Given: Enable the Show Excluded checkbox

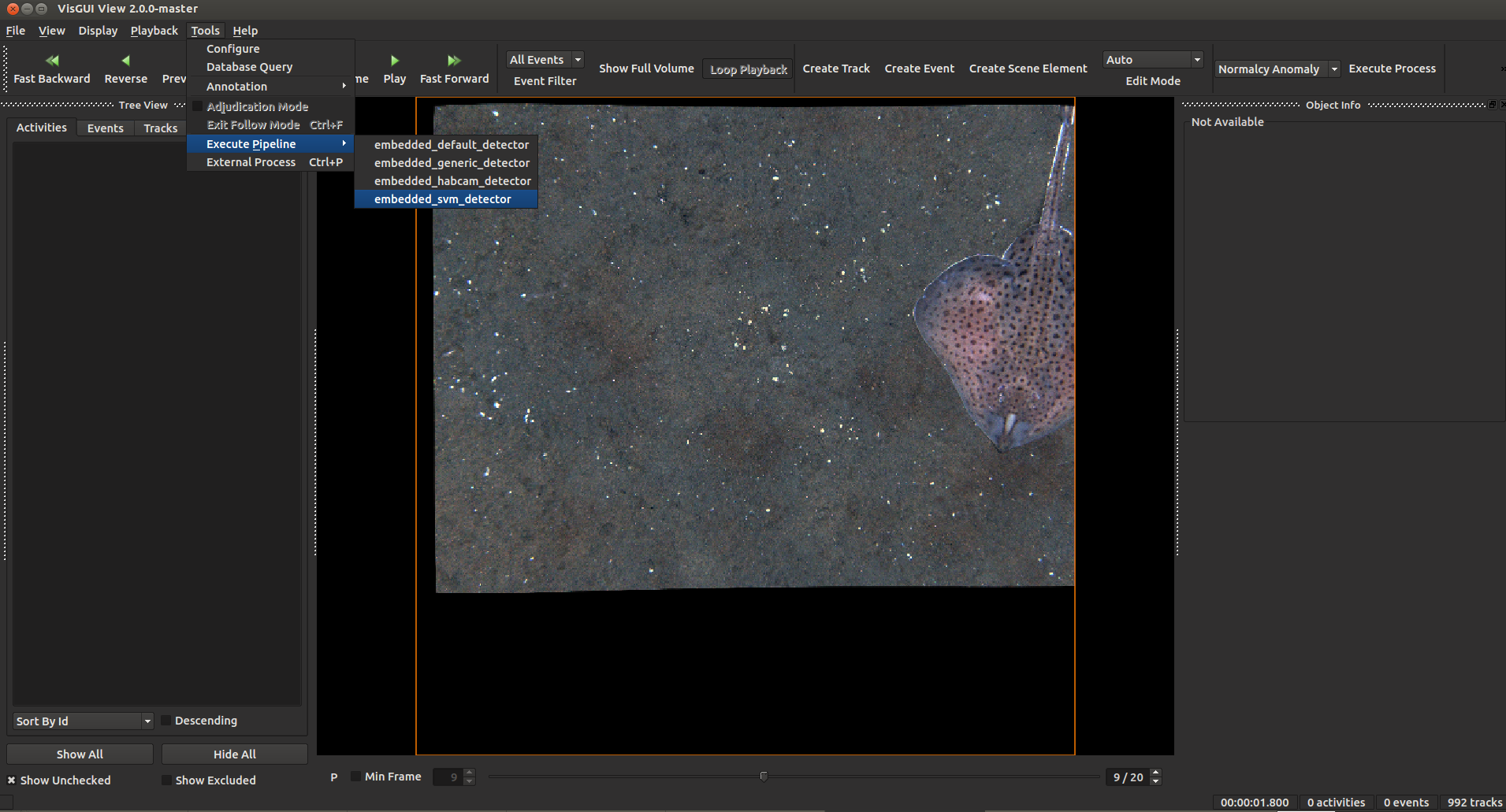Looking at the screenshot, I should tap(166, 780).
